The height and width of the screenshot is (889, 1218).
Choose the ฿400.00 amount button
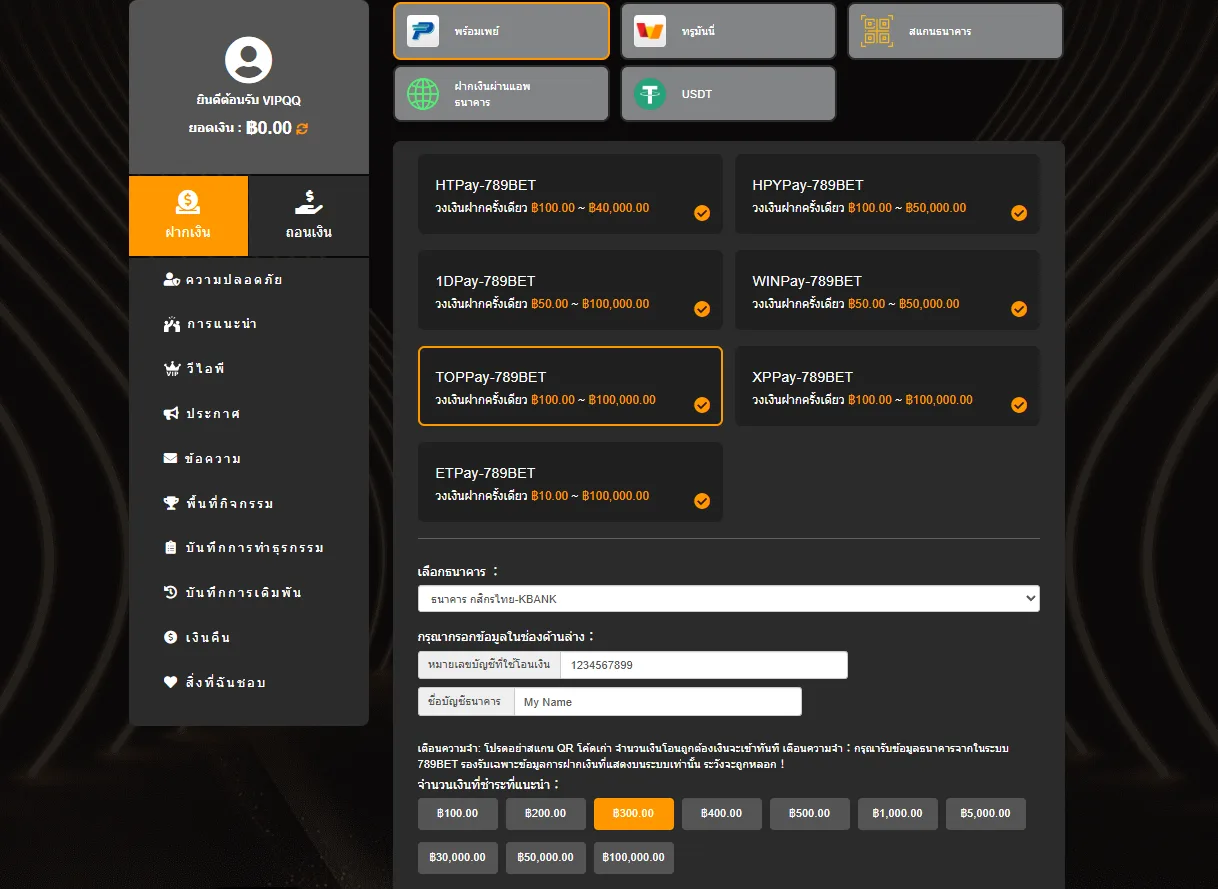pos(722,814)
